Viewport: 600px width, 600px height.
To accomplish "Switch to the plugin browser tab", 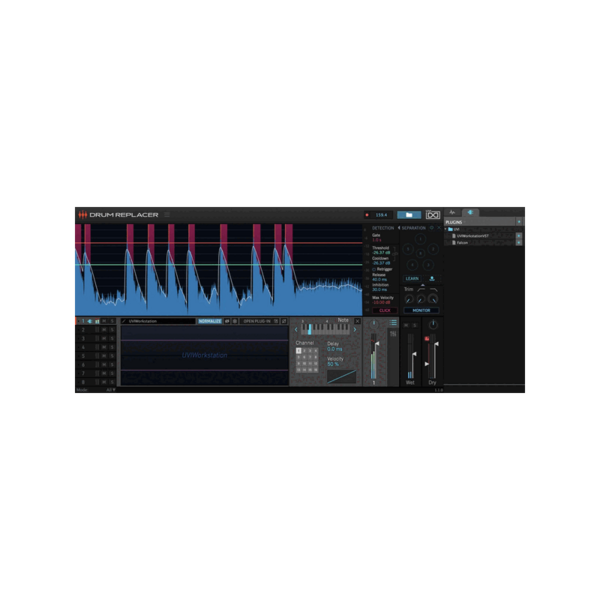I will click(470, 212).
